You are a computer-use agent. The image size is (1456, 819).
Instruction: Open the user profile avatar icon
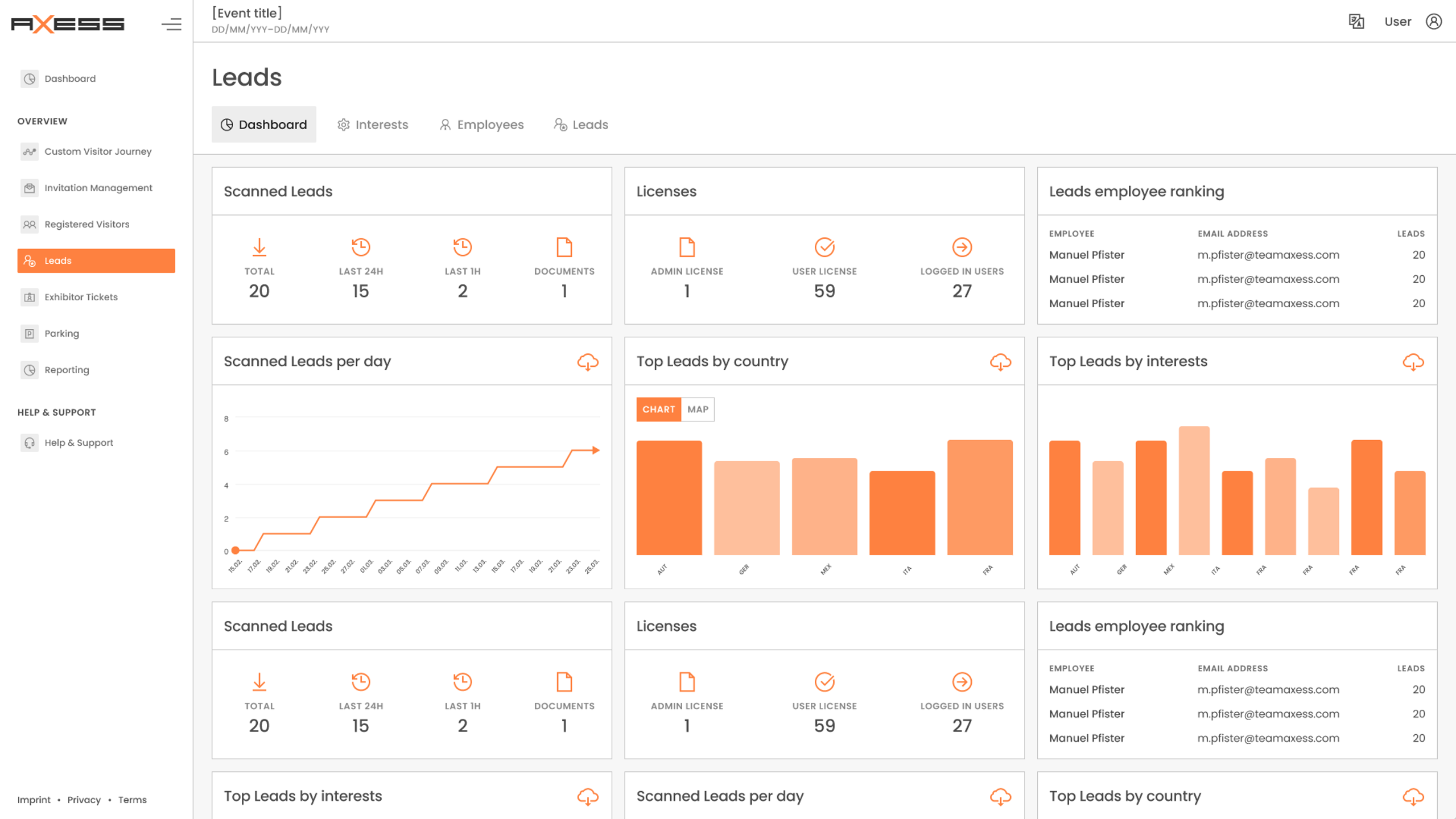[1433, 22]
